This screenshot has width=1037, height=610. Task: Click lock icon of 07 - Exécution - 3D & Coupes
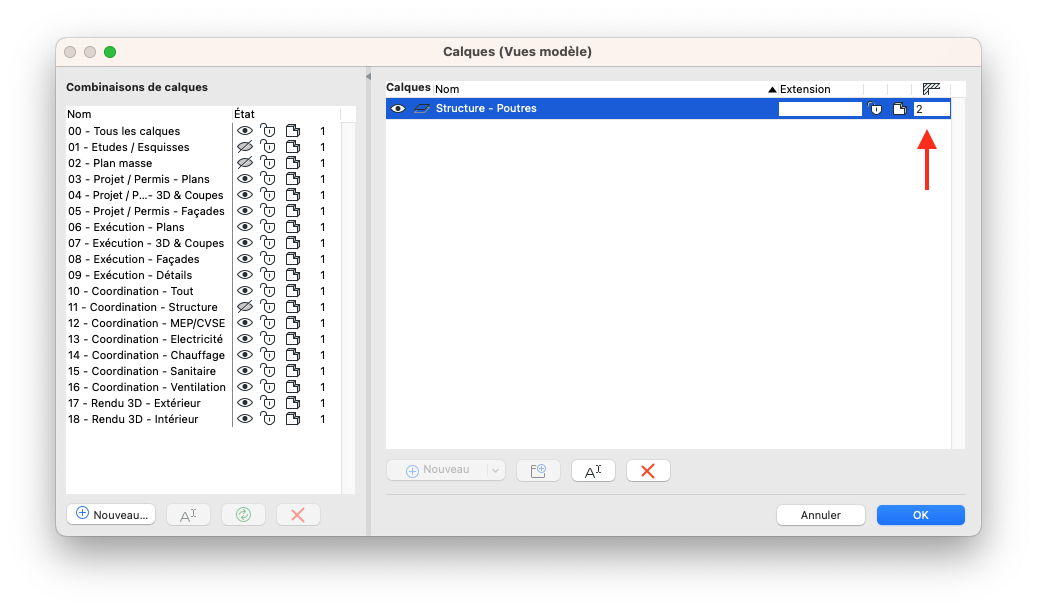[268, 243]
